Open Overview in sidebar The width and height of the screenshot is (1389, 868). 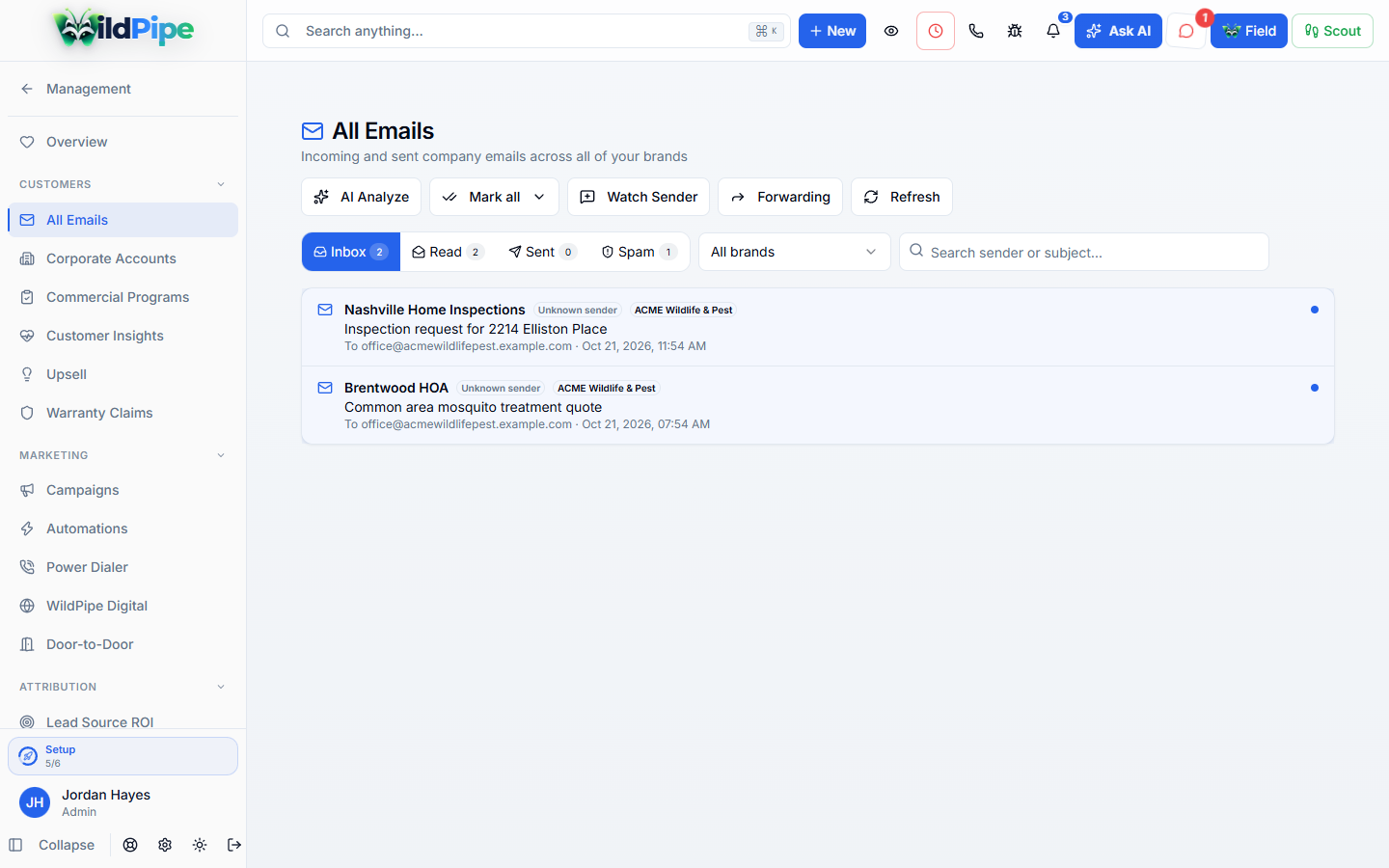tap(123, 142)
